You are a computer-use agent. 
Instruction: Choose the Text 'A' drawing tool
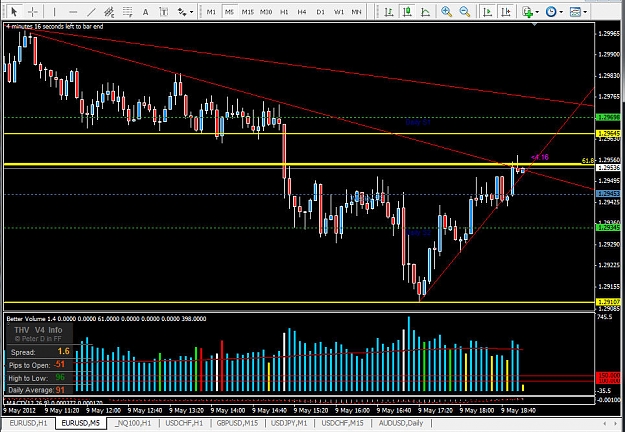[145, 12]
